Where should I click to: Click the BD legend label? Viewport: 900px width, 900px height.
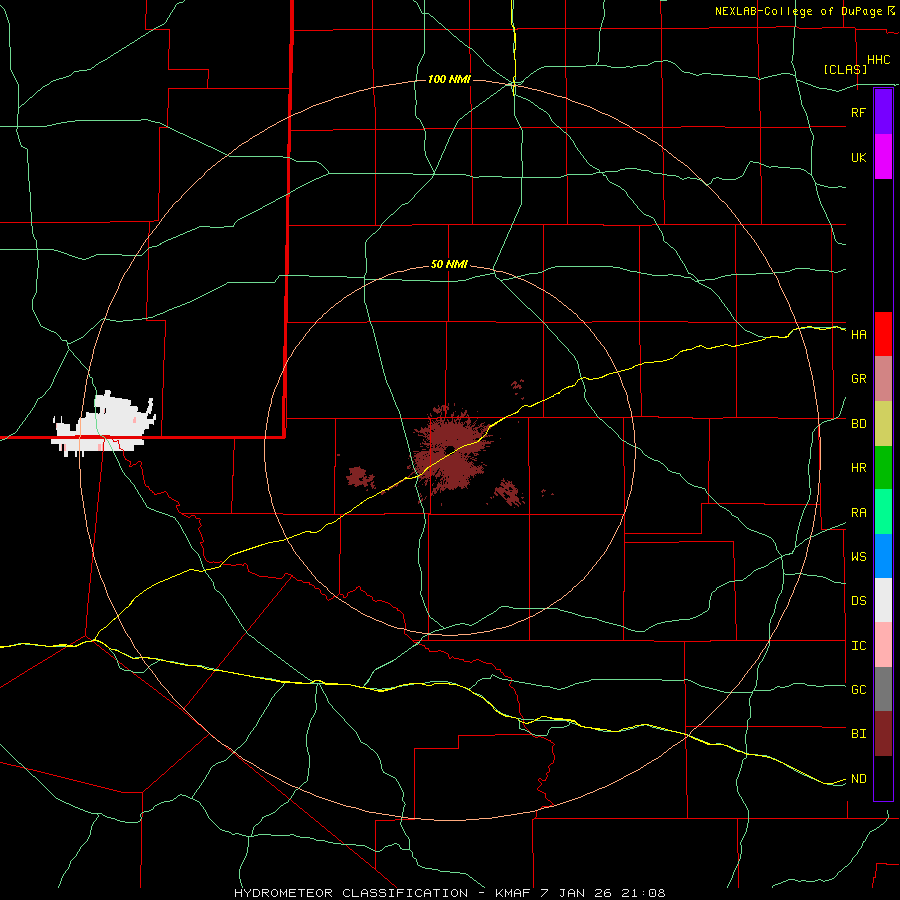point(858,424)
